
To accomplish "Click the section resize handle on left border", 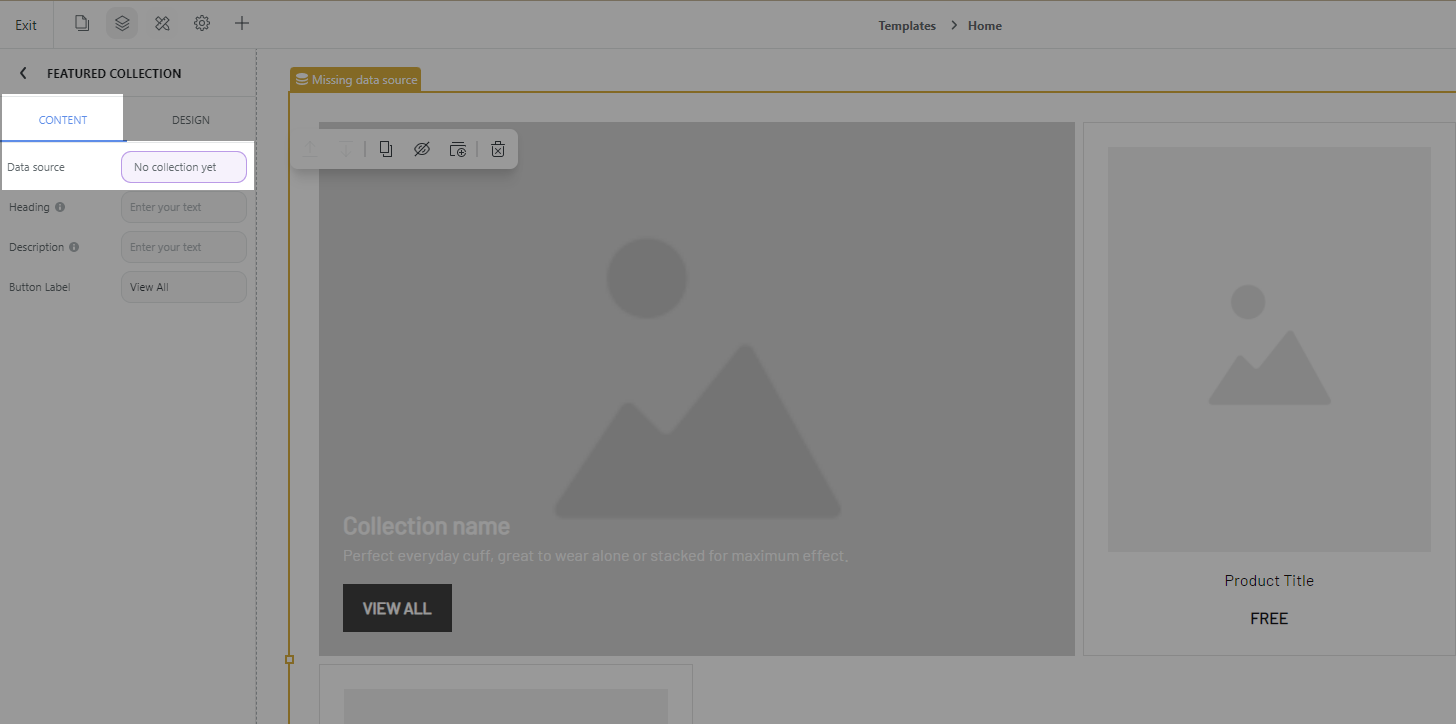I will [289, 659].
